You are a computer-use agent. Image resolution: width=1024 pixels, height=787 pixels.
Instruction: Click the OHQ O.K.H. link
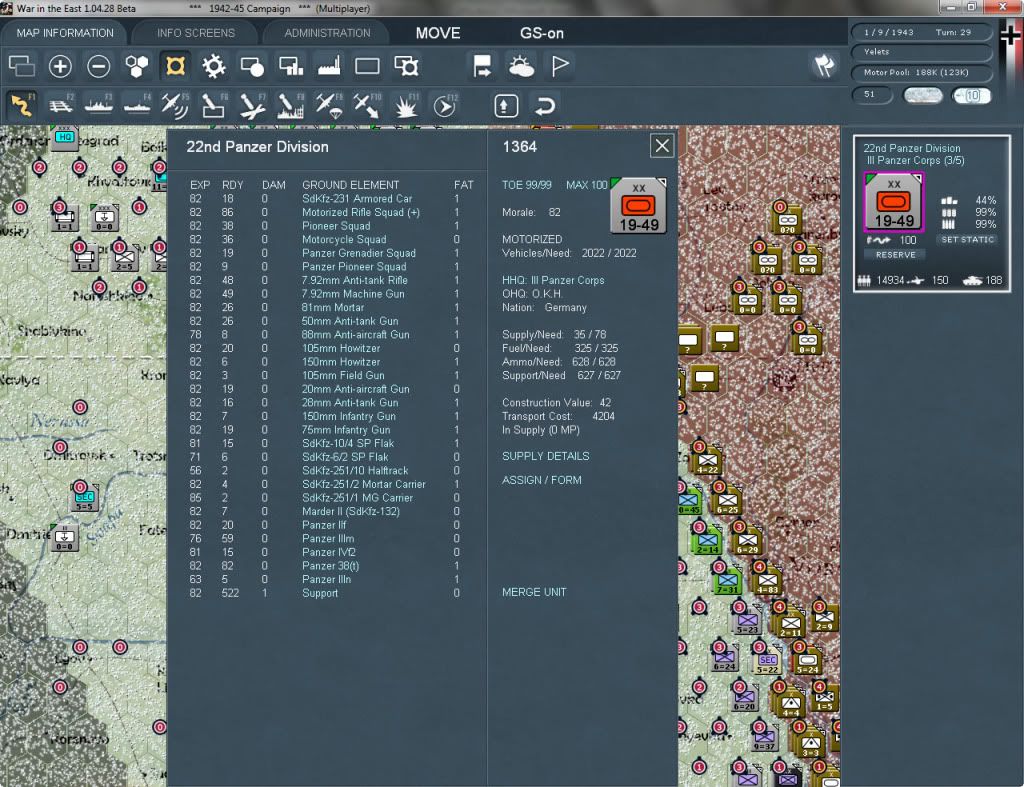532,294
